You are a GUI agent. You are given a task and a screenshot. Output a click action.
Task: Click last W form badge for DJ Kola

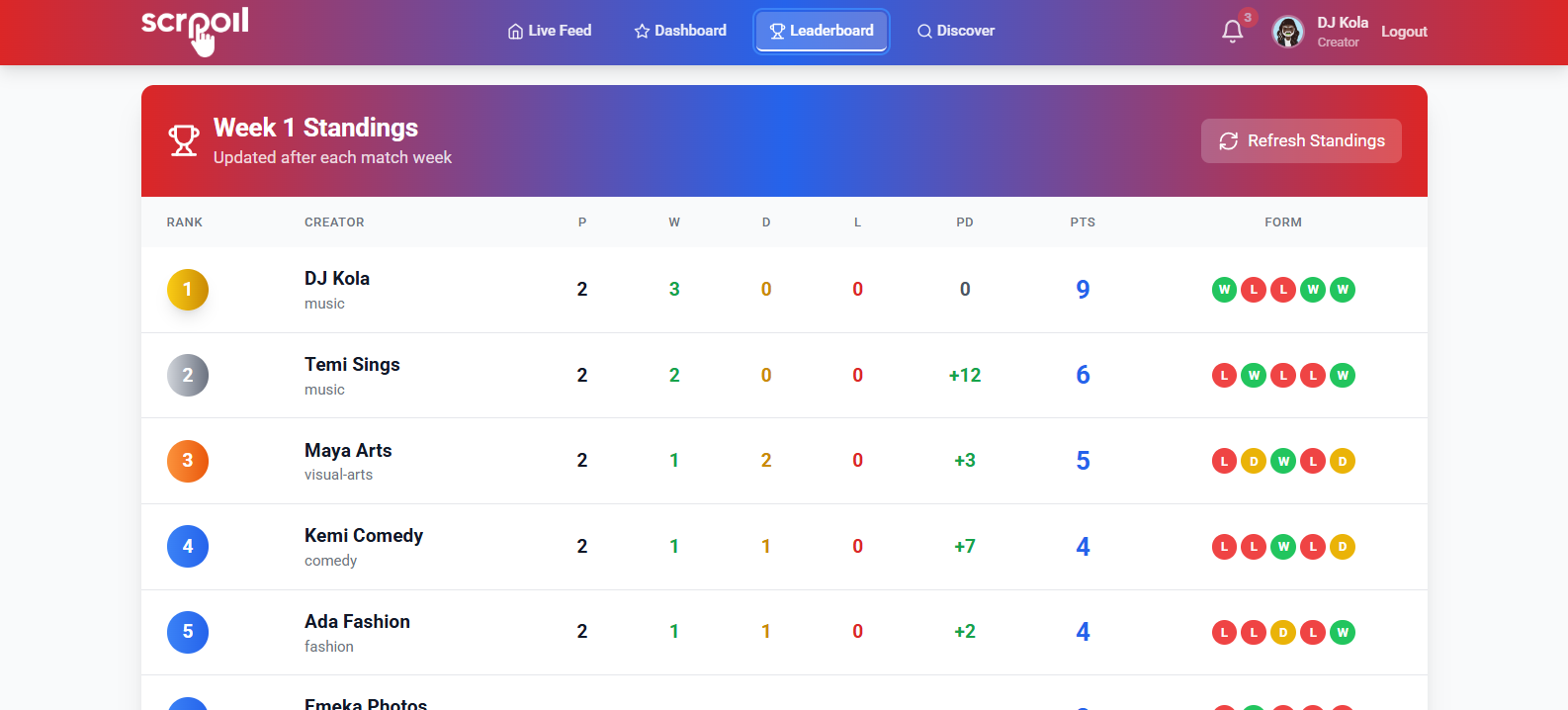[1343, 290]
